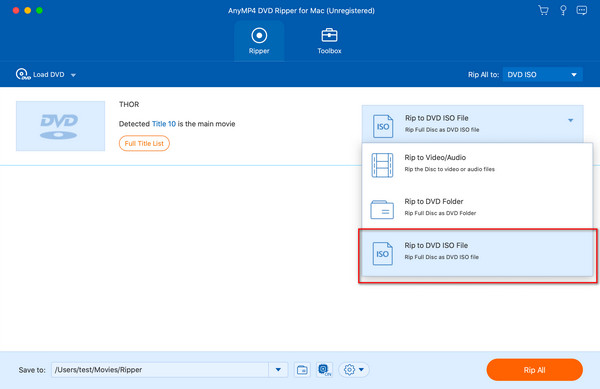600x389 pixels.
Task: Open the feedback message icon
Action: [582, 10]
